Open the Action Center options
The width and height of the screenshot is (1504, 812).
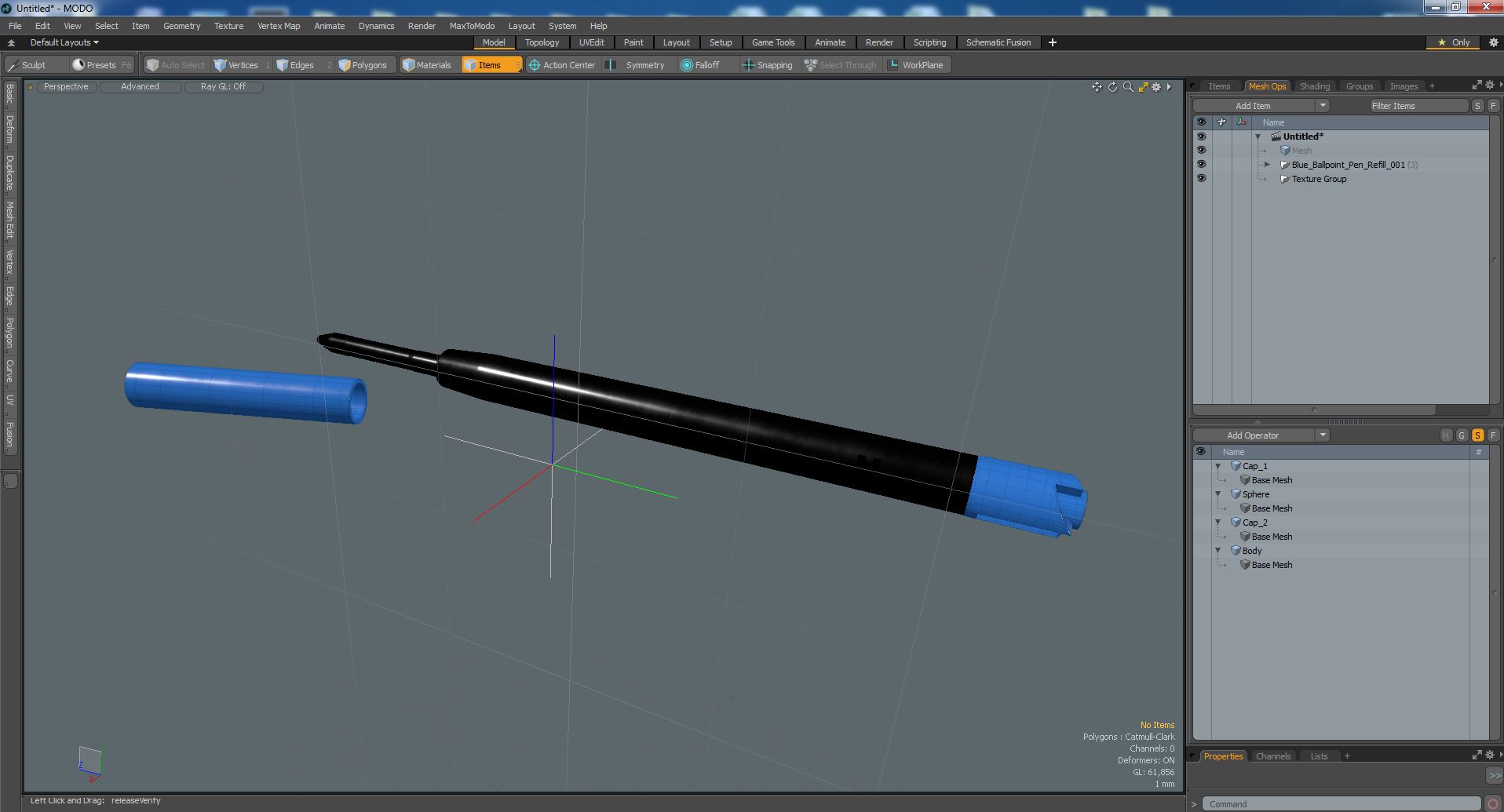(x=563, y=65)
